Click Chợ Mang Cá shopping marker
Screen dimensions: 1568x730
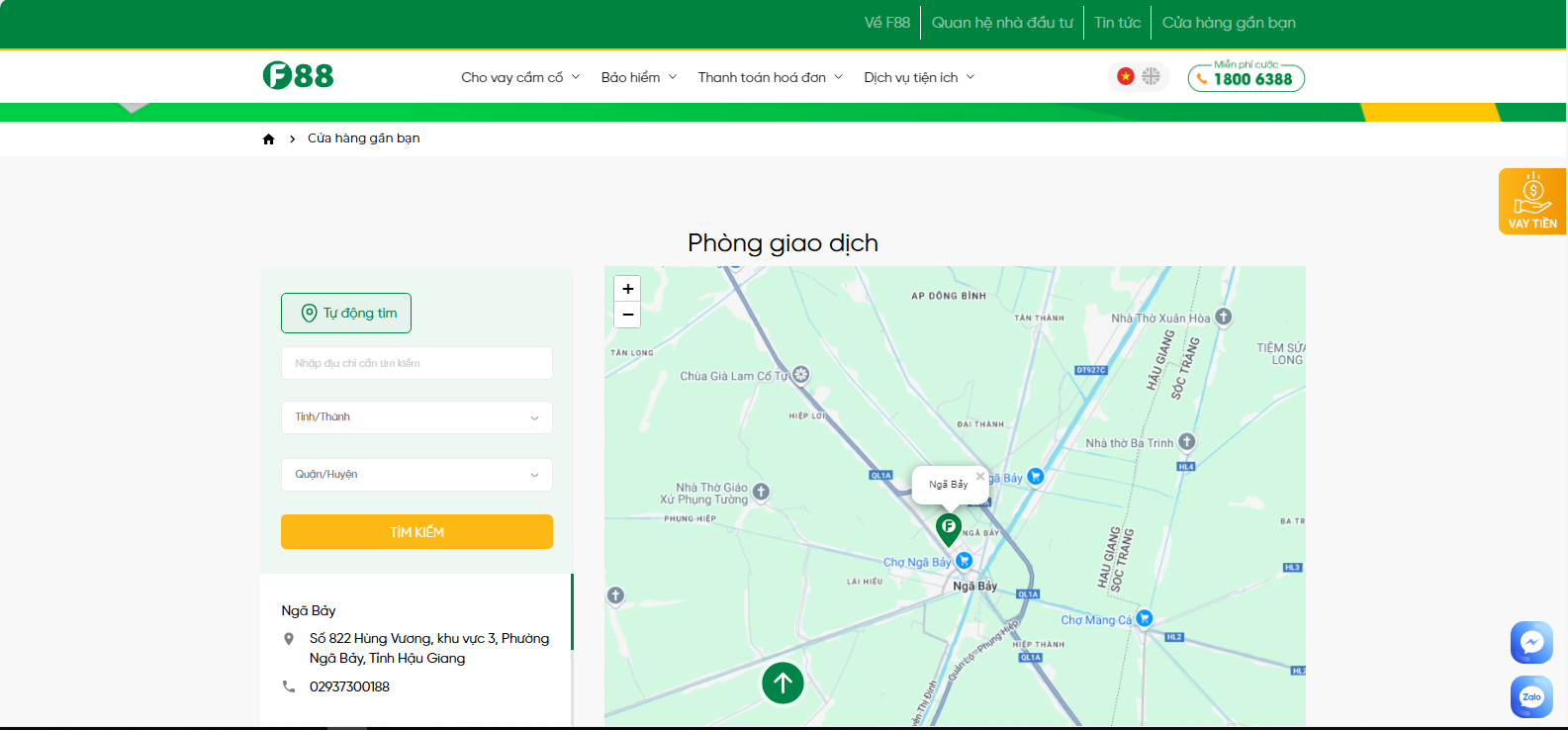(x=1145, y=618)
